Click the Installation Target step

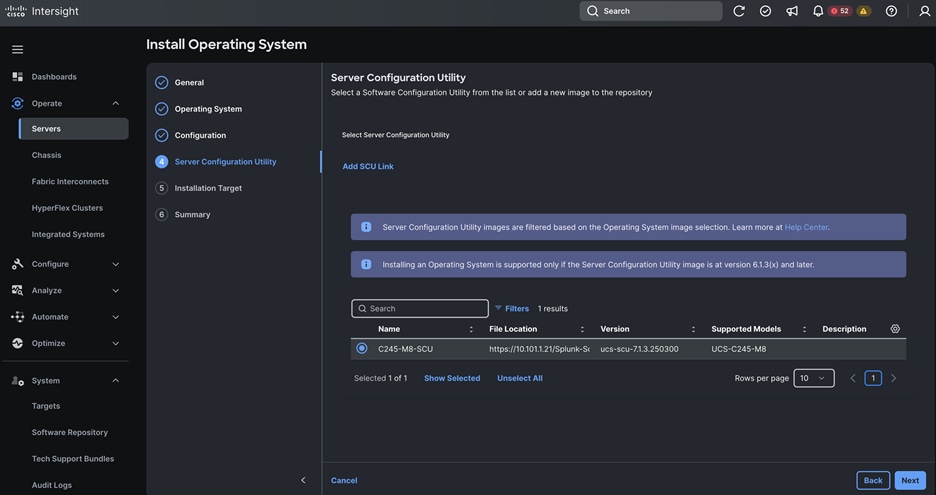click(x=208, y=188)
